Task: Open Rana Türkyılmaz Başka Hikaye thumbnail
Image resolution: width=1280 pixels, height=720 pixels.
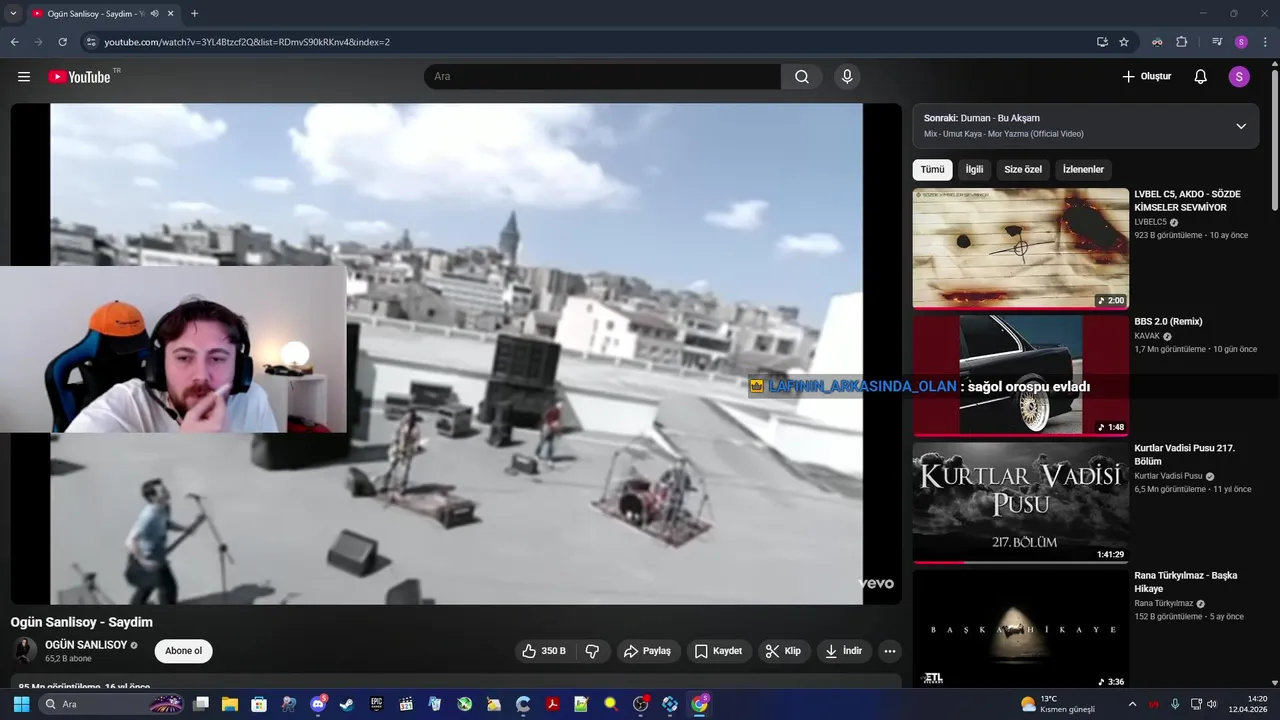Action: [1020, 630]
